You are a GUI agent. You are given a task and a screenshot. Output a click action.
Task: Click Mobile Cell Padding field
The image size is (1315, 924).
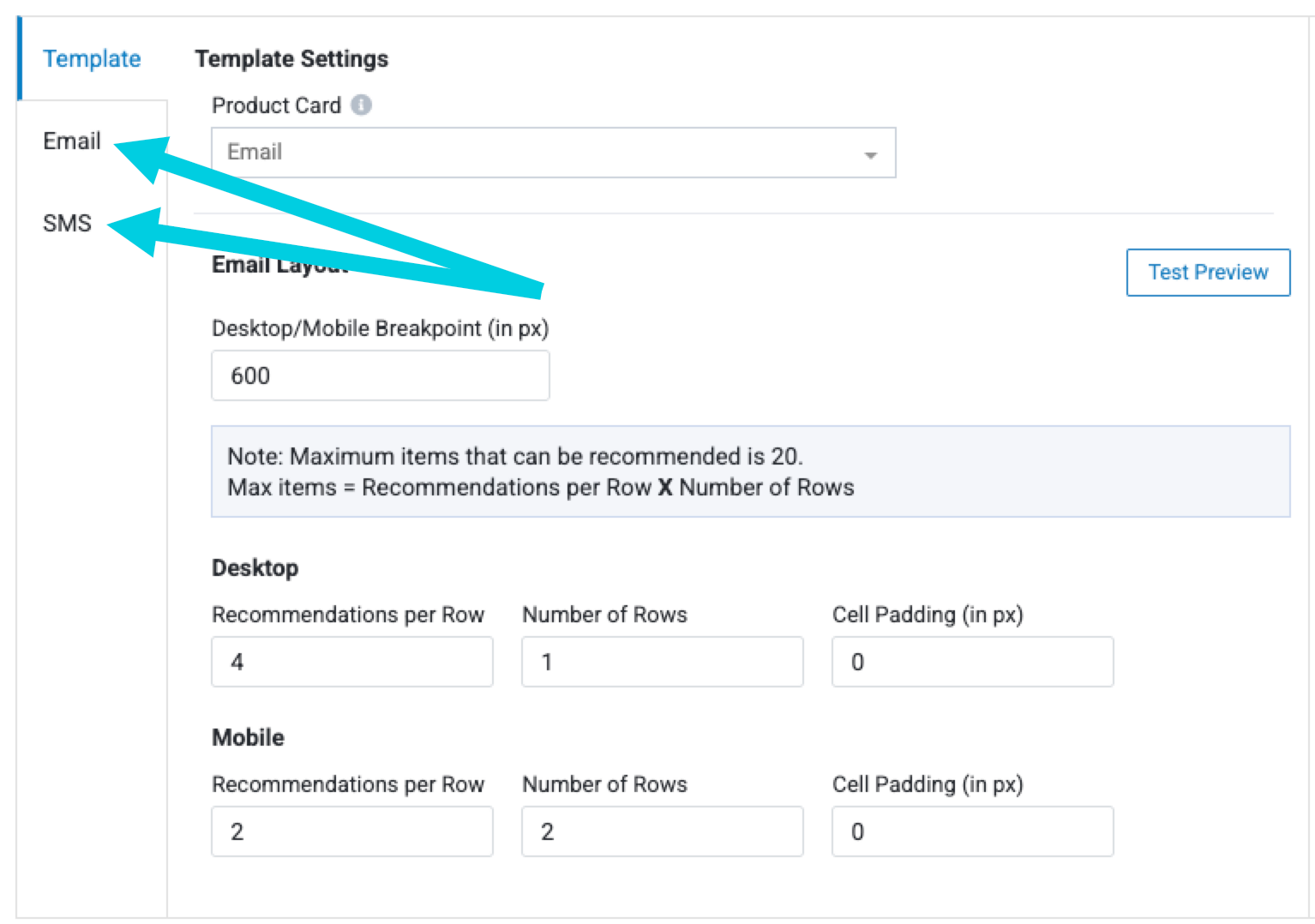972,831
